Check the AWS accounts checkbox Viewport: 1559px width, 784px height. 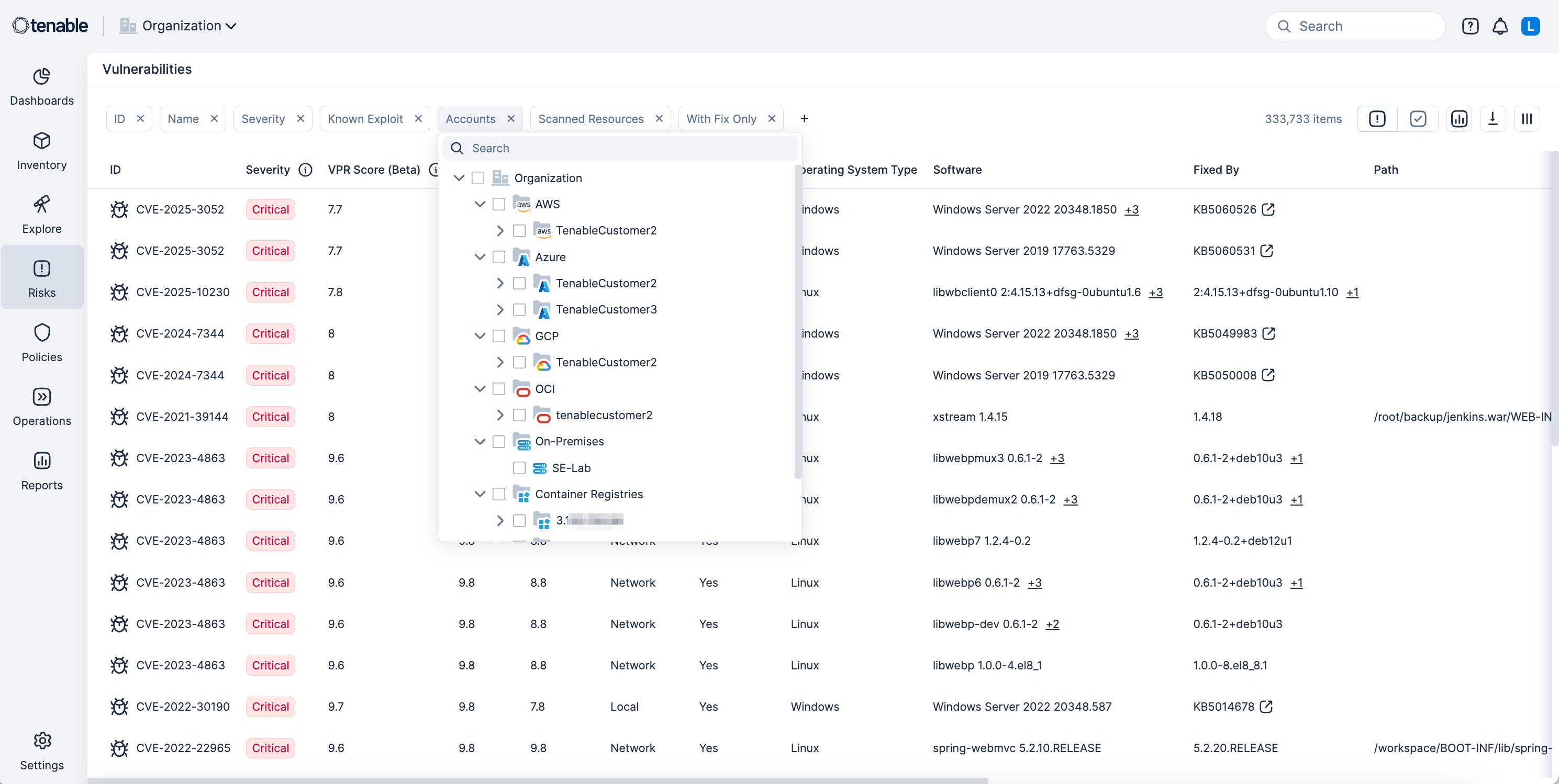(499, 205)
